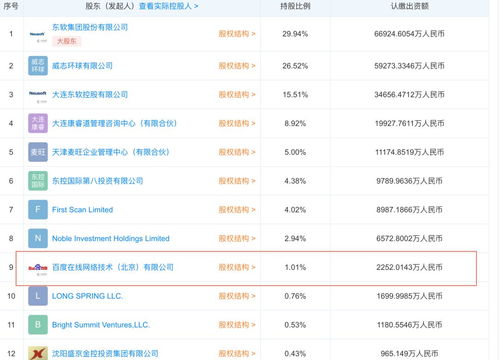Open 大连东软控股有限公司 company page

90,95
